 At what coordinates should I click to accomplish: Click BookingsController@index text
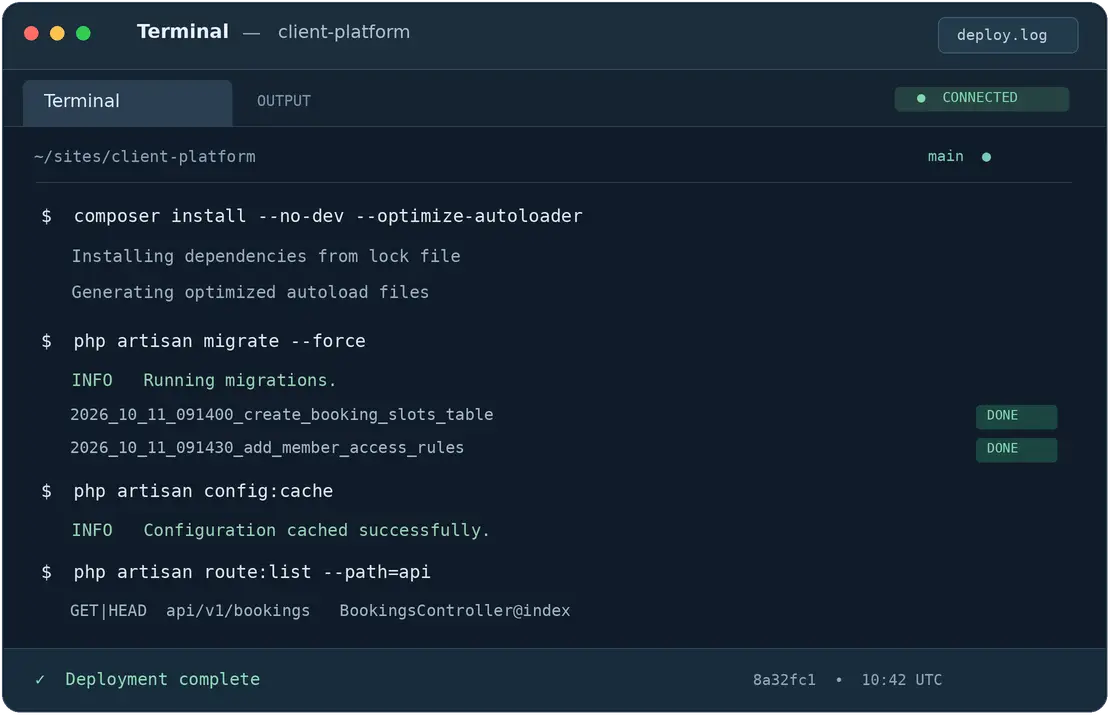[x=454, y=611]
